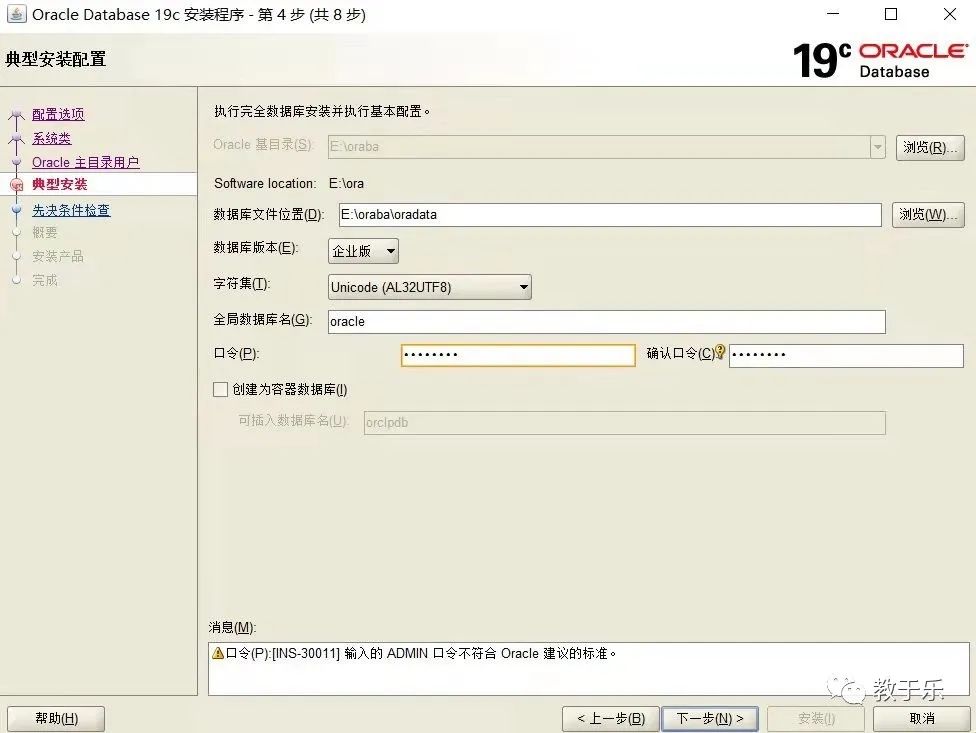Screen dimensions: 976x733
Task: Click 安装产品 step in sidebar
Action: point(58,256)
